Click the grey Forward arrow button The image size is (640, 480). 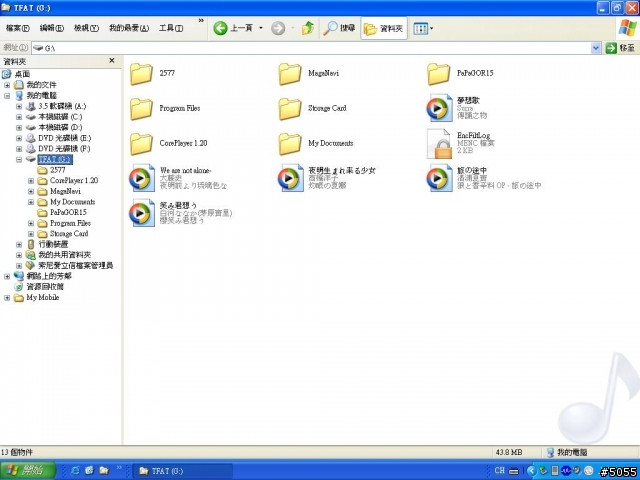click(278, 28)
